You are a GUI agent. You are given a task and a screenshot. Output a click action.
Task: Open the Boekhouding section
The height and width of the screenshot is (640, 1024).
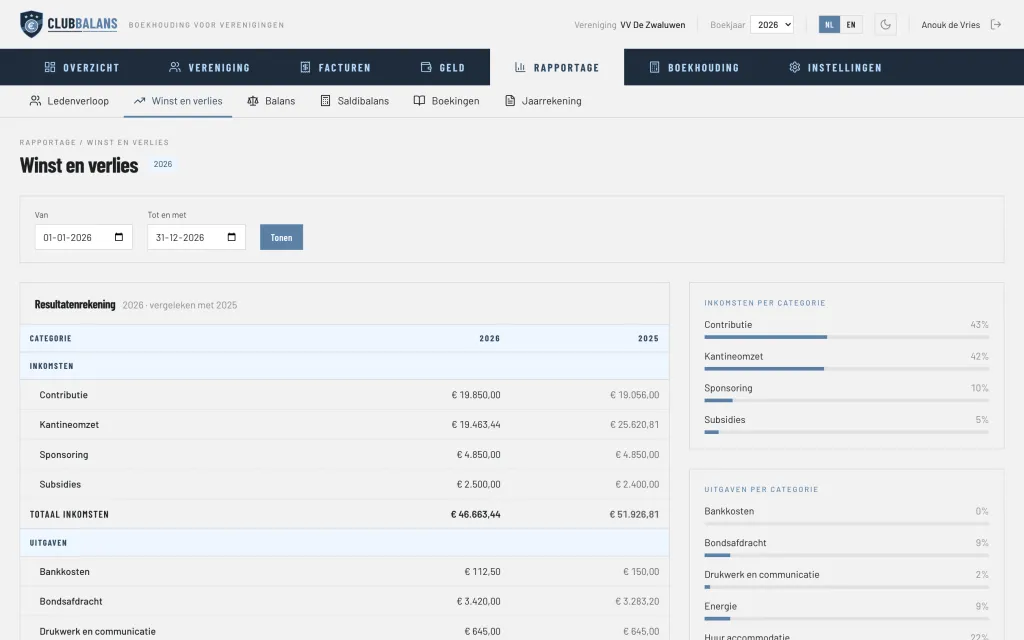point(694,67)
